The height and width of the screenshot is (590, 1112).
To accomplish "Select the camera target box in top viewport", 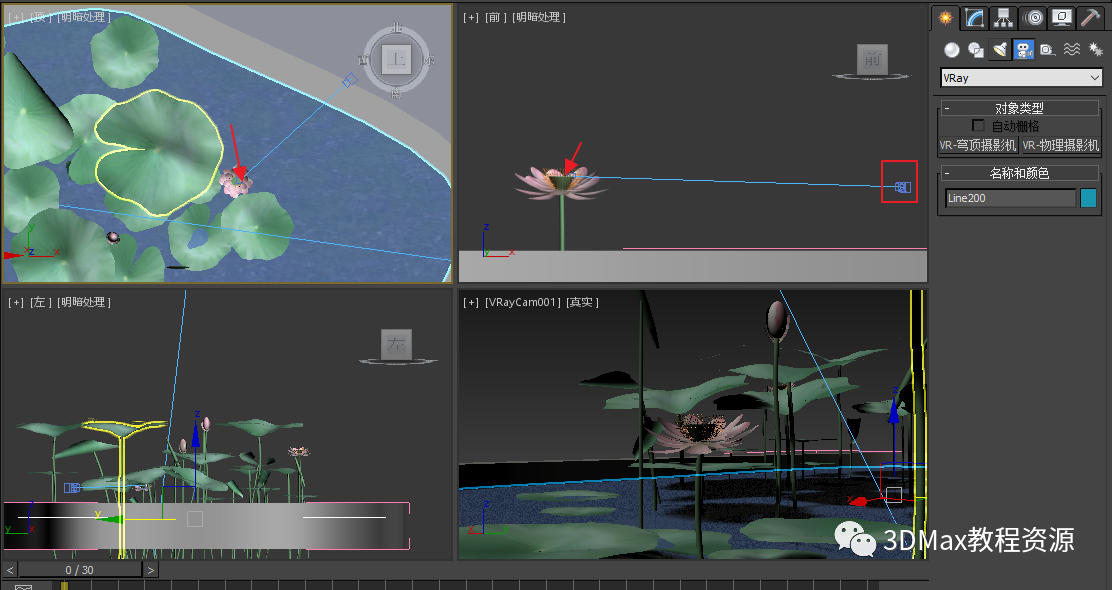I will [x=350, y=80].
